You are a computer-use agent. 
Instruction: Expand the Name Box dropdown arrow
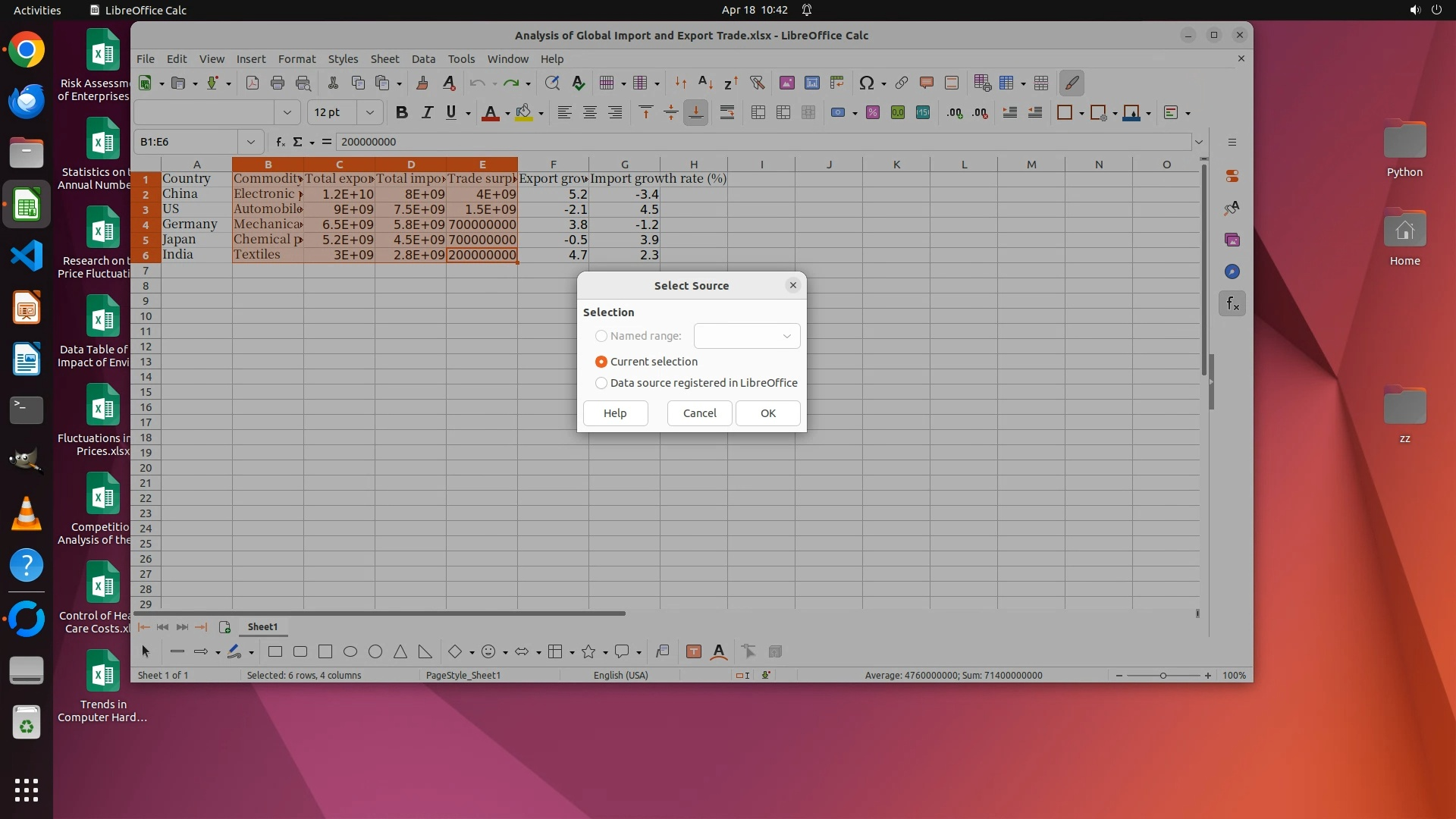[x=250, y=142]
